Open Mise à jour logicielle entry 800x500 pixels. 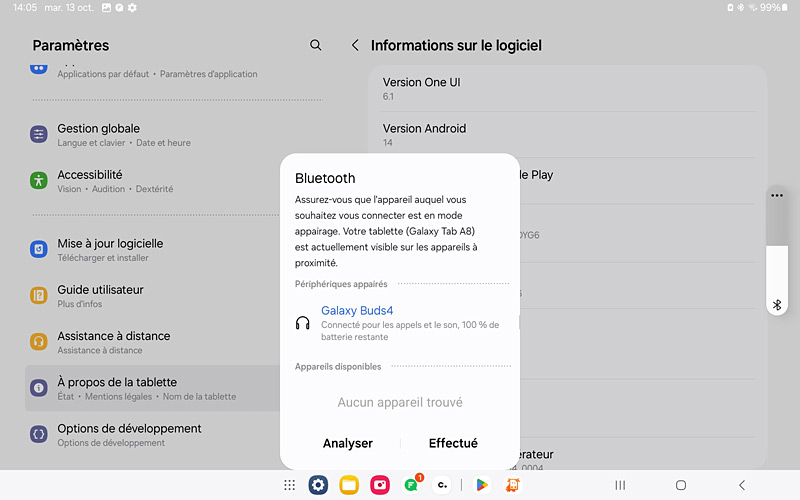[153, 249]
